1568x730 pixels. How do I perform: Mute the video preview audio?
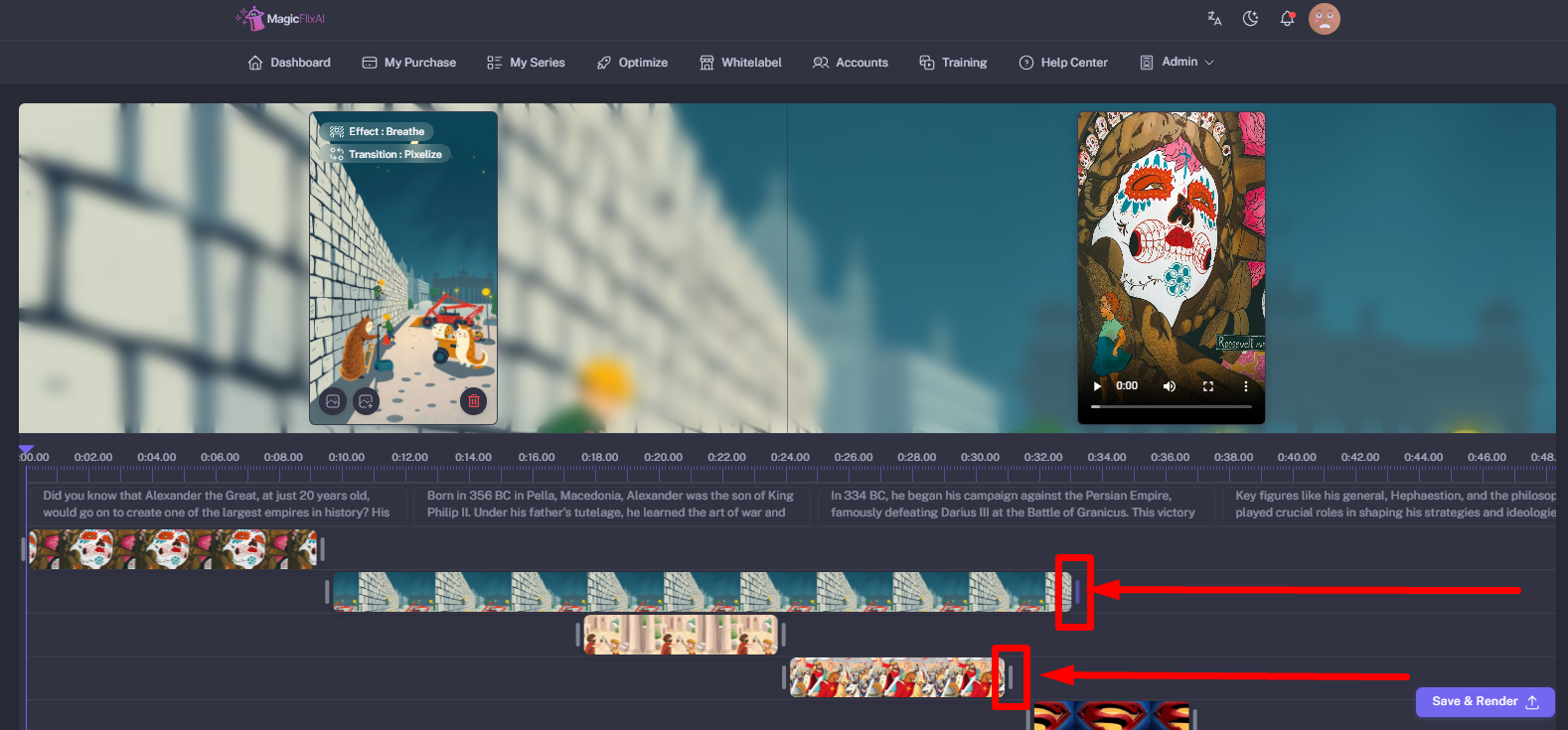click(1170, 386)
